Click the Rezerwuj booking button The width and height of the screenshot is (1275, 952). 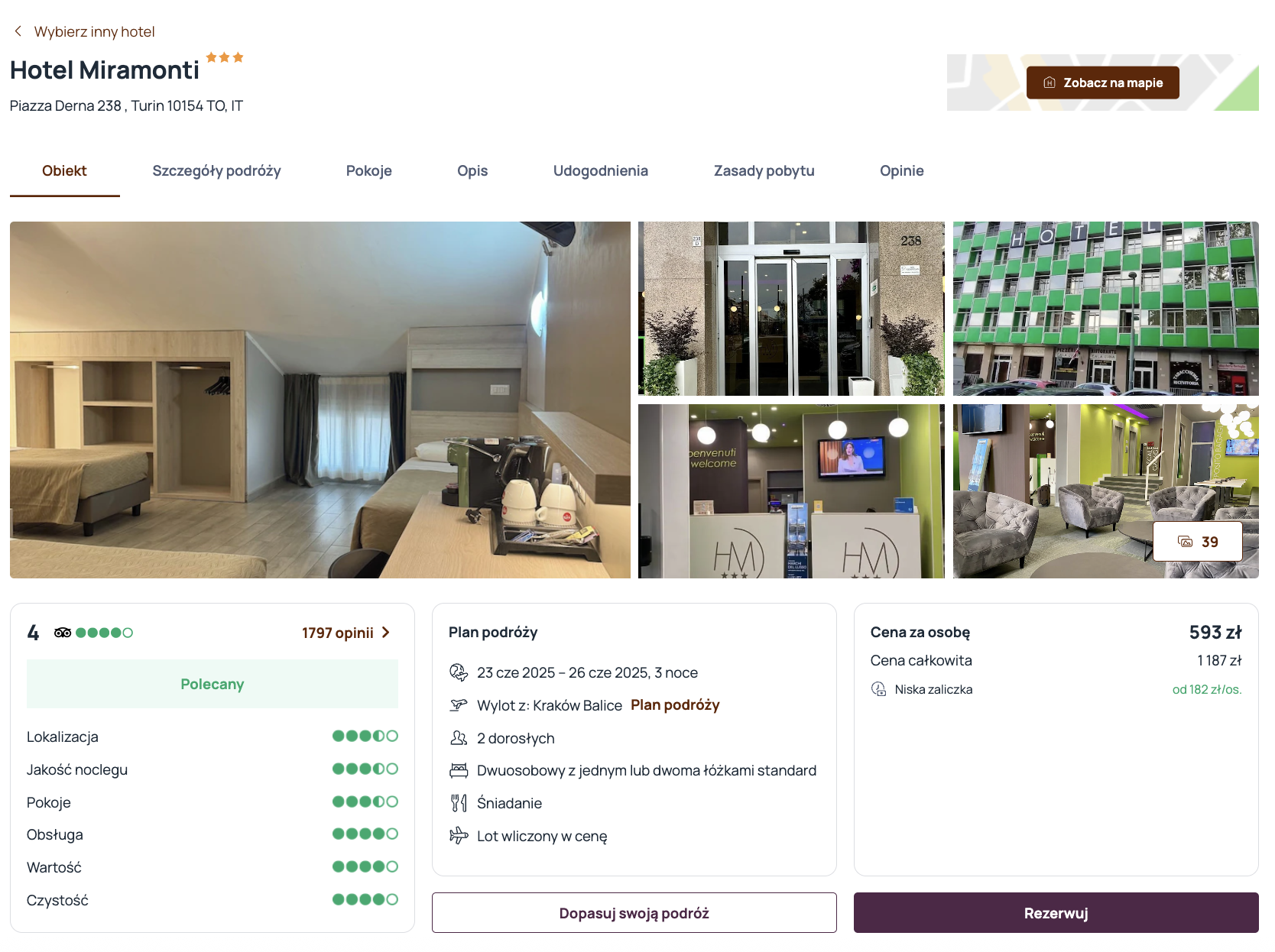click(x=1056, y=913)
